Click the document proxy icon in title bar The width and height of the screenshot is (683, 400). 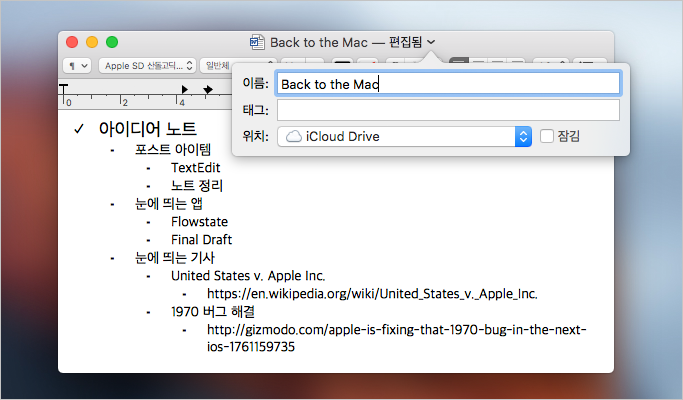(257, 42)
